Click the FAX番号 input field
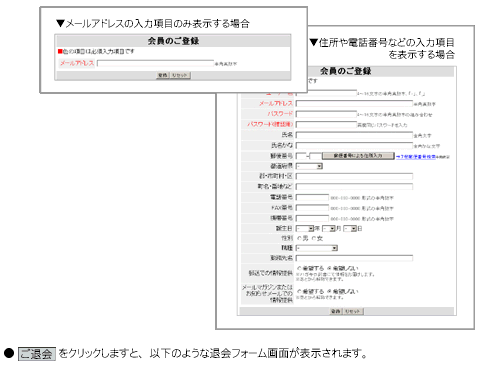 tap(312, 208)
